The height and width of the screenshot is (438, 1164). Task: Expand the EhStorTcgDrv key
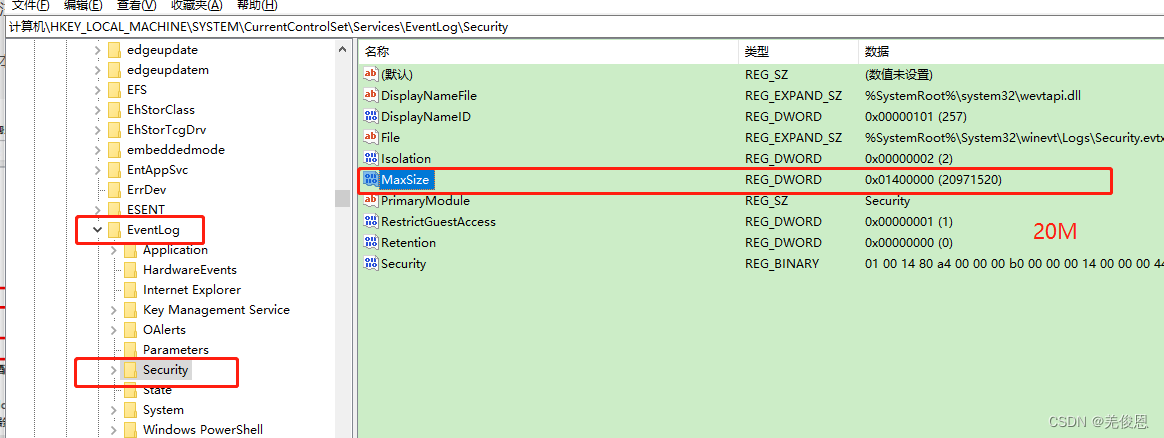[97, 130]
